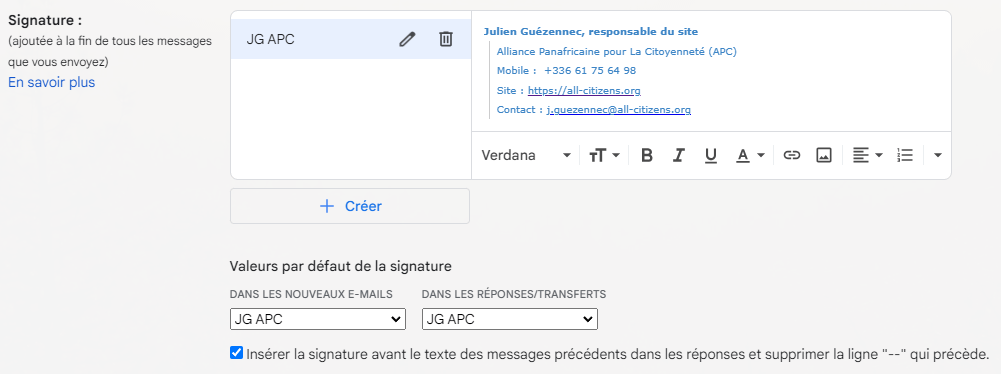Apply underline formatting in signature toolbar
This screenshot has width=1001, height=374.
click(x=711, y=155)
